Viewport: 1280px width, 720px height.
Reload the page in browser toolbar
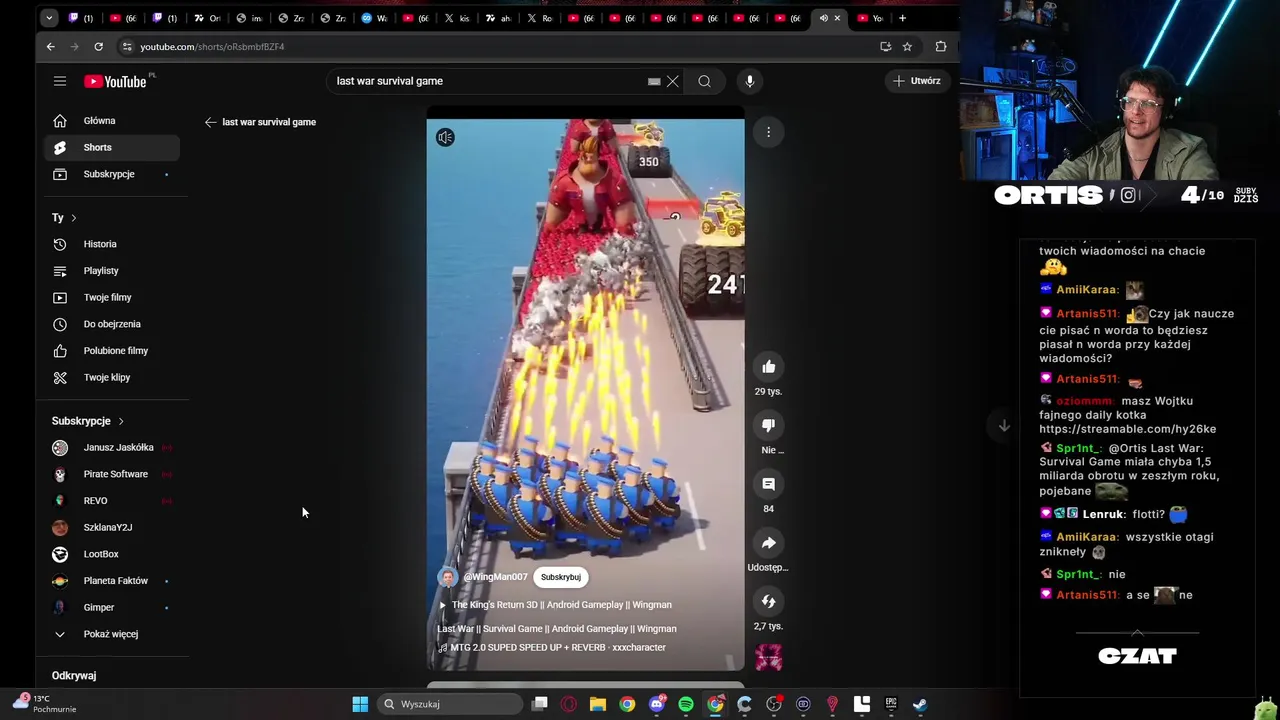click(98, 46)
